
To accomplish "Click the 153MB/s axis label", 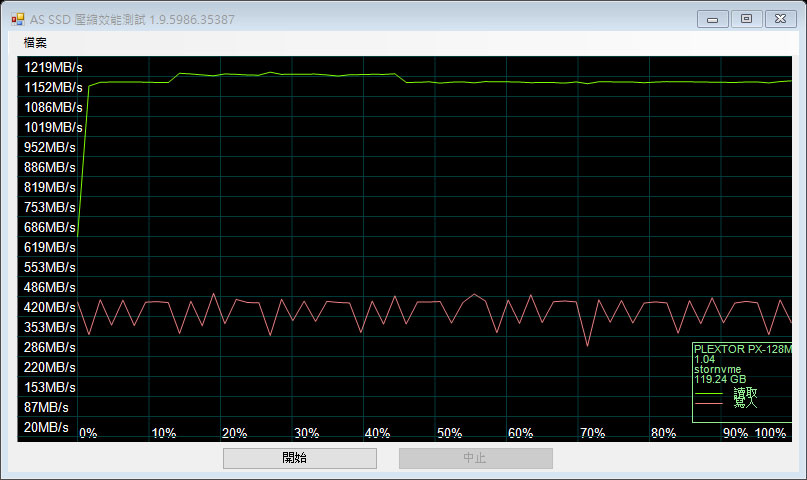I will [49, 387].
